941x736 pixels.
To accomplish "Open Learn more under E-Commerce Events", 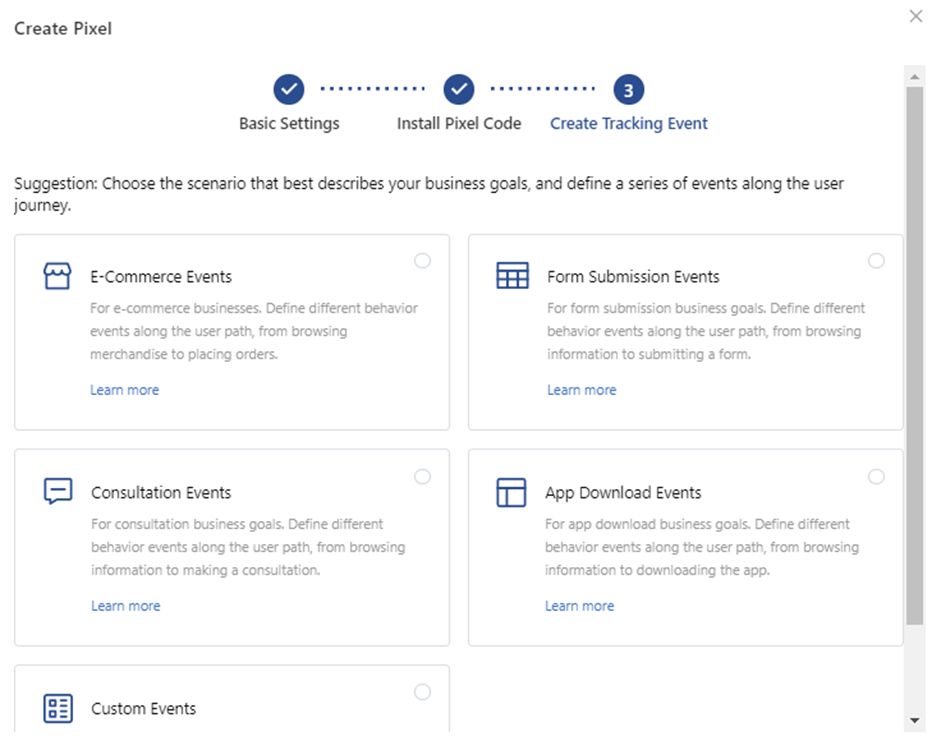I will (x=124, y=390).
